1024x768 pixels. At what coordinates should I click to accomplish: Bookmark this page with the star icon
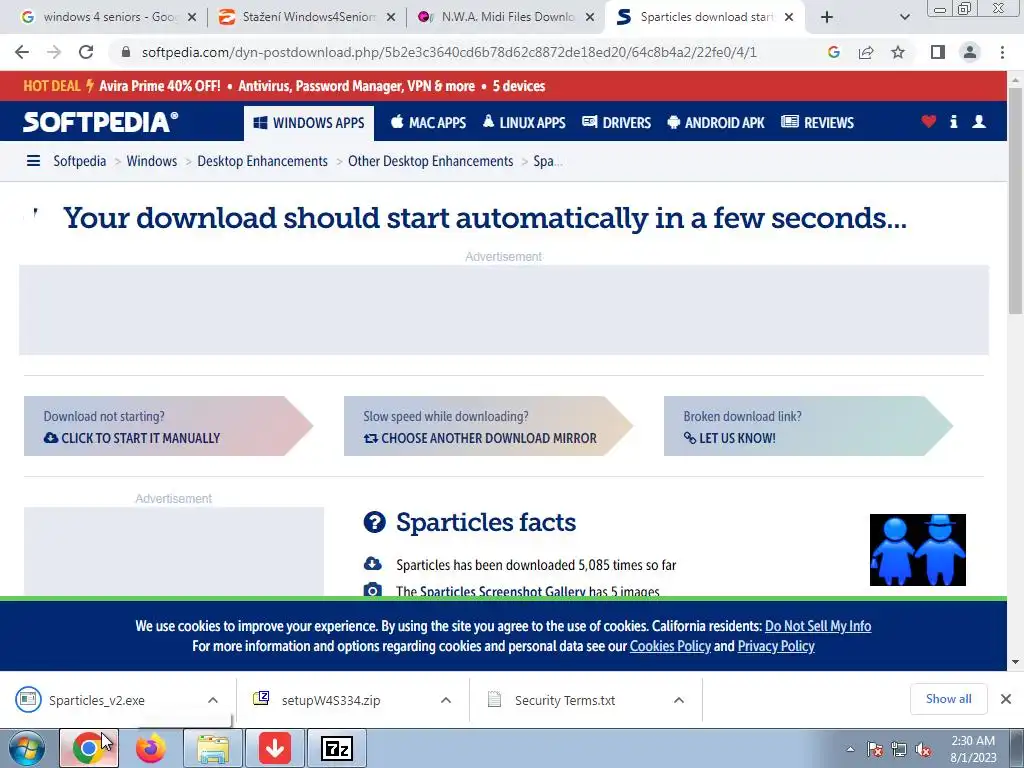click(x=898, y=52)
